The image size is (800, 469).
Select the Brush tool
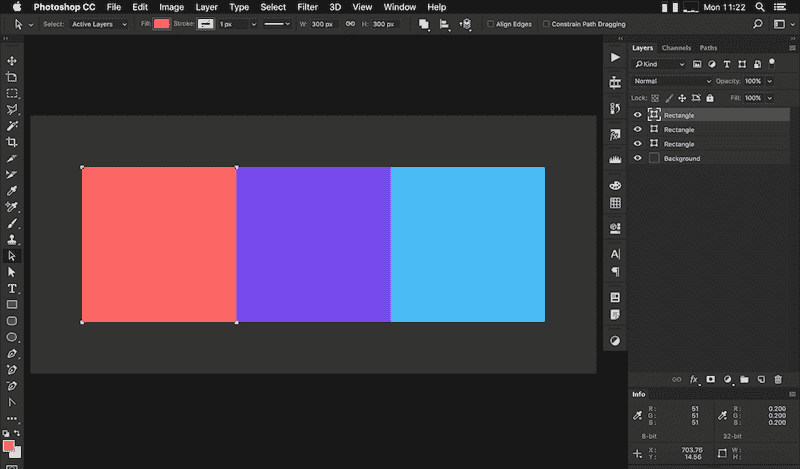click(12, 224)
